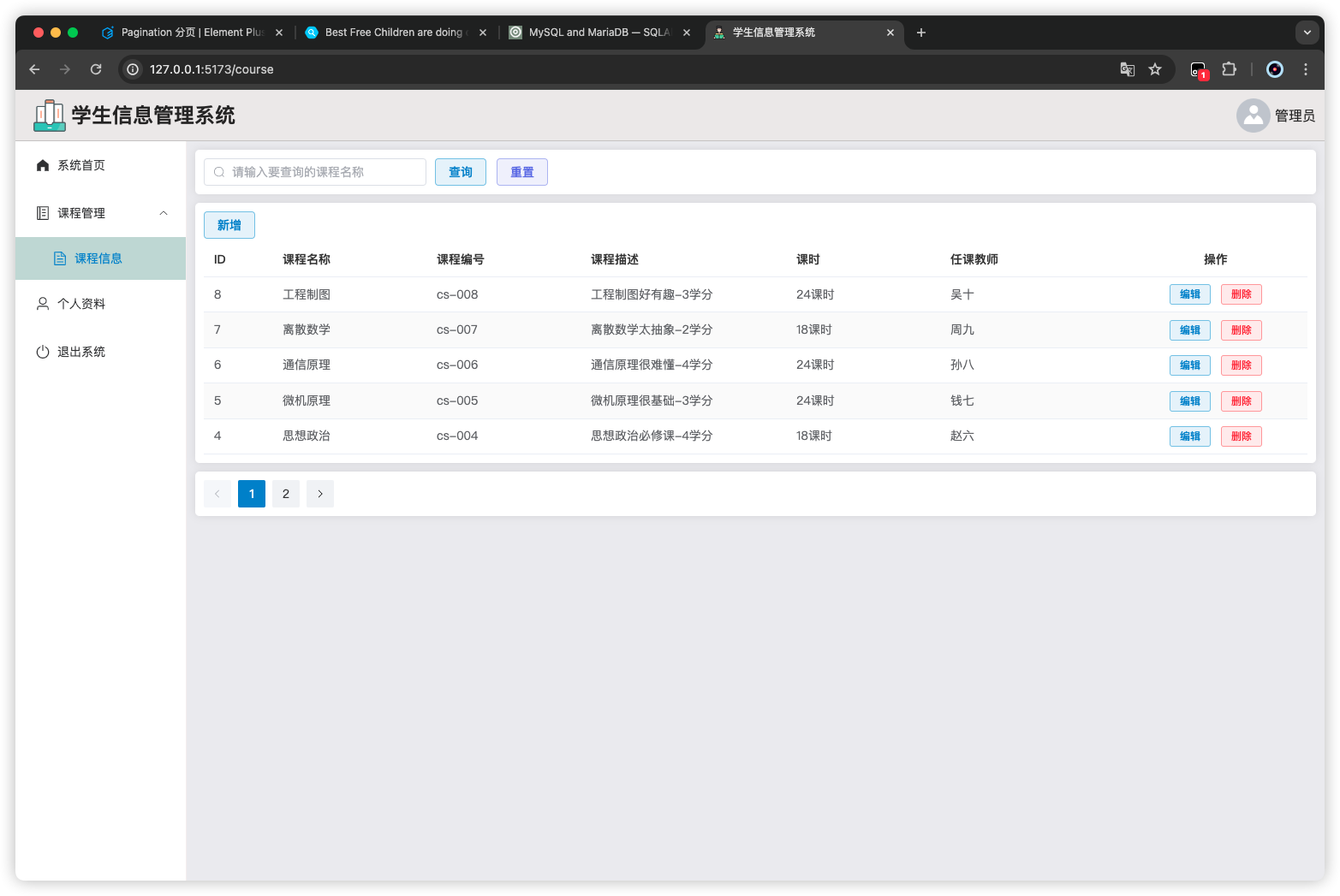
Task: Reload the page with refresh icon
Action: tap(96, 69)
